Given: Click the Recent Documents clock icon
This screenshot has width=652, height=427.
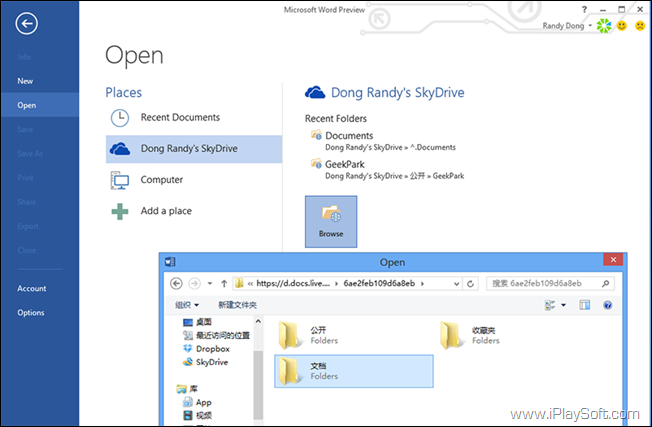Looking at the screenshot, I should (x=120, y=118).
